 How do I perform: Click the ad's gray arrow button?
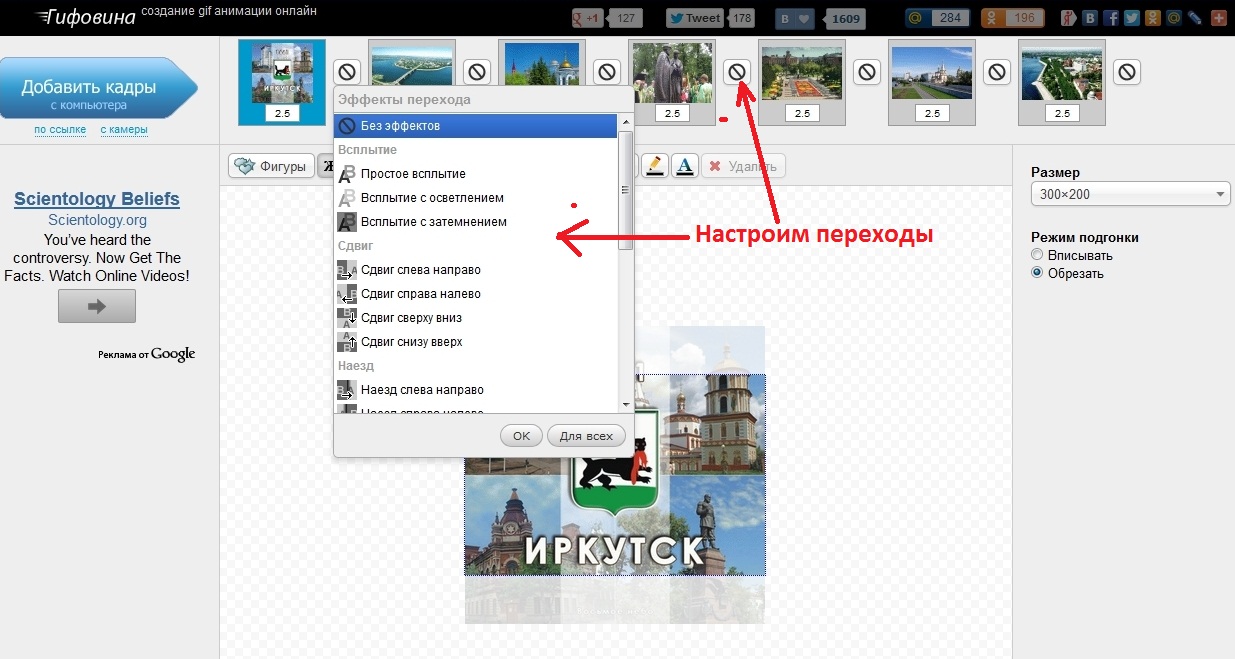click(97, 306)
